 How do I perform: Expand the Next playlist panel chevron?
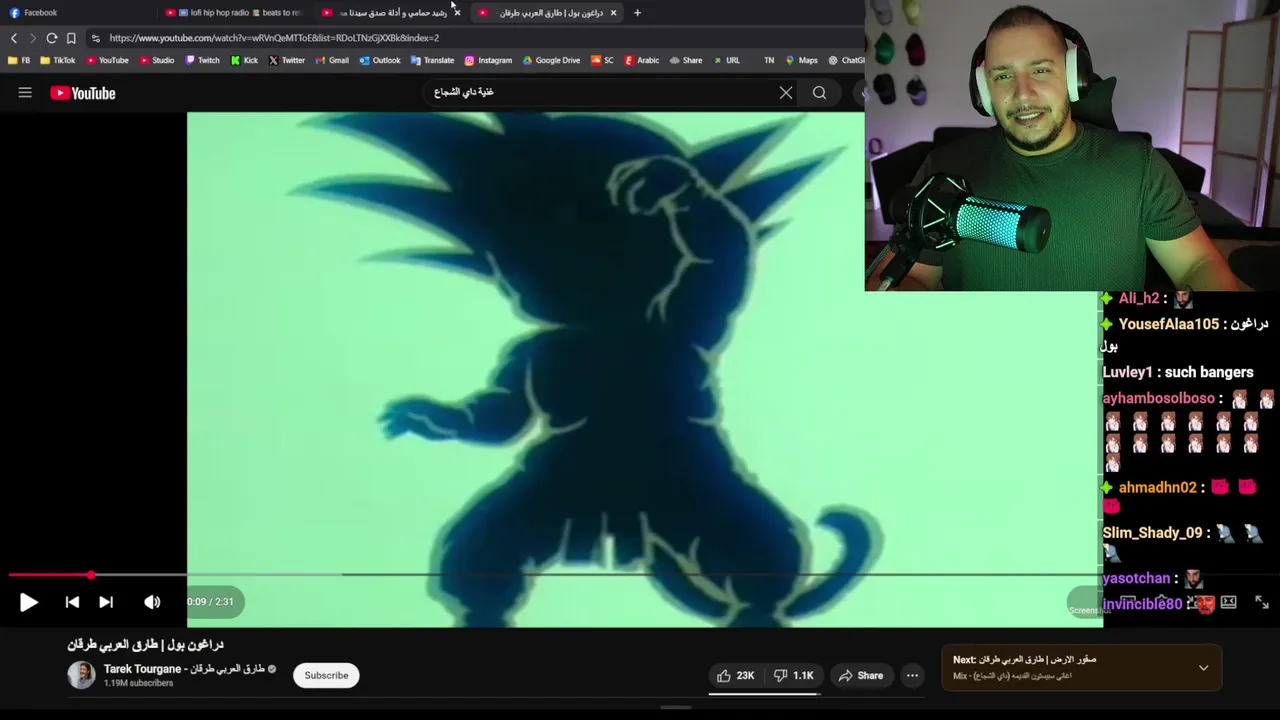(1203, 668)
